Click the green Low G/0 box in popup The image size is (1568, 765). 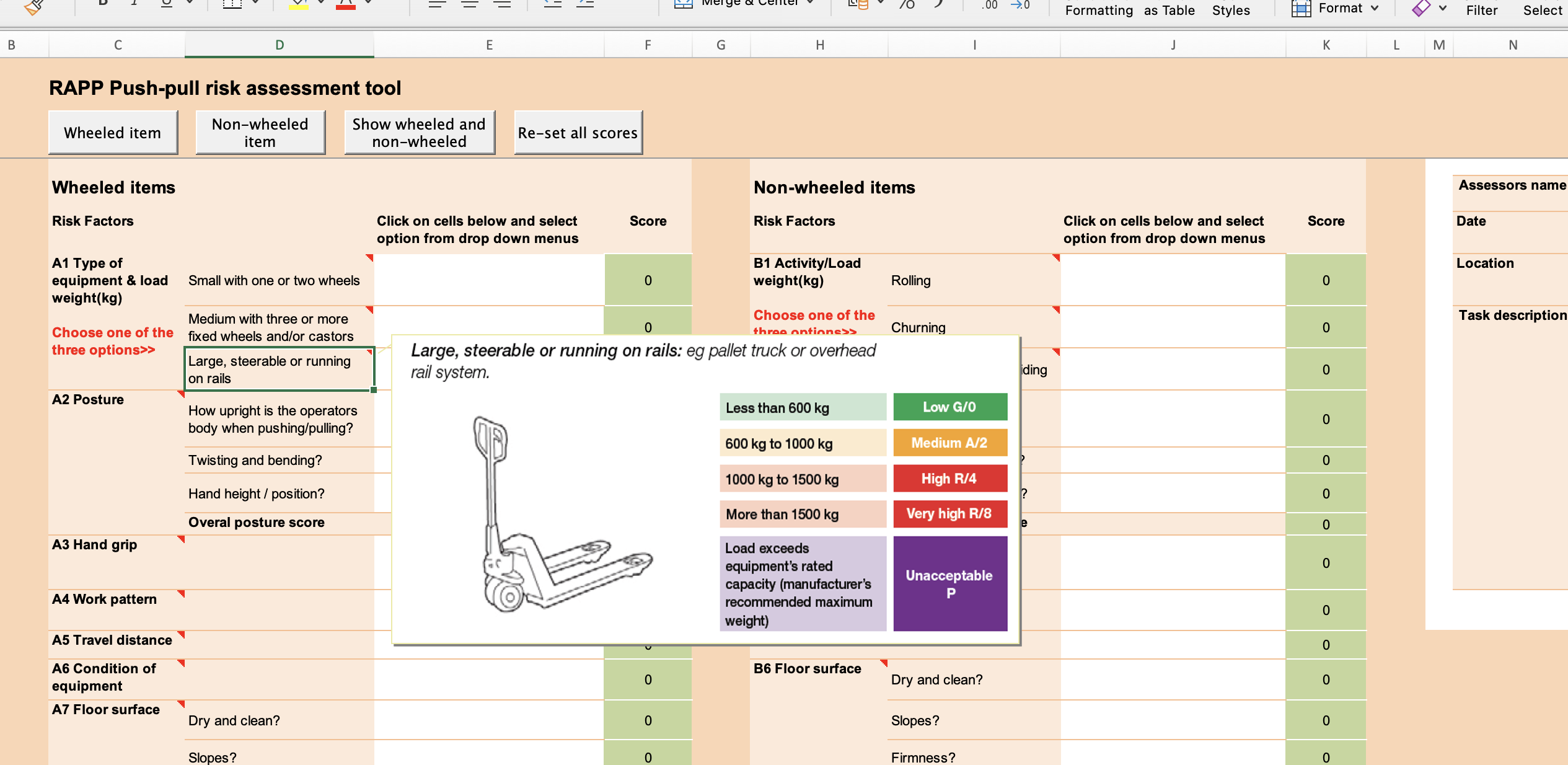pos(949,407)
